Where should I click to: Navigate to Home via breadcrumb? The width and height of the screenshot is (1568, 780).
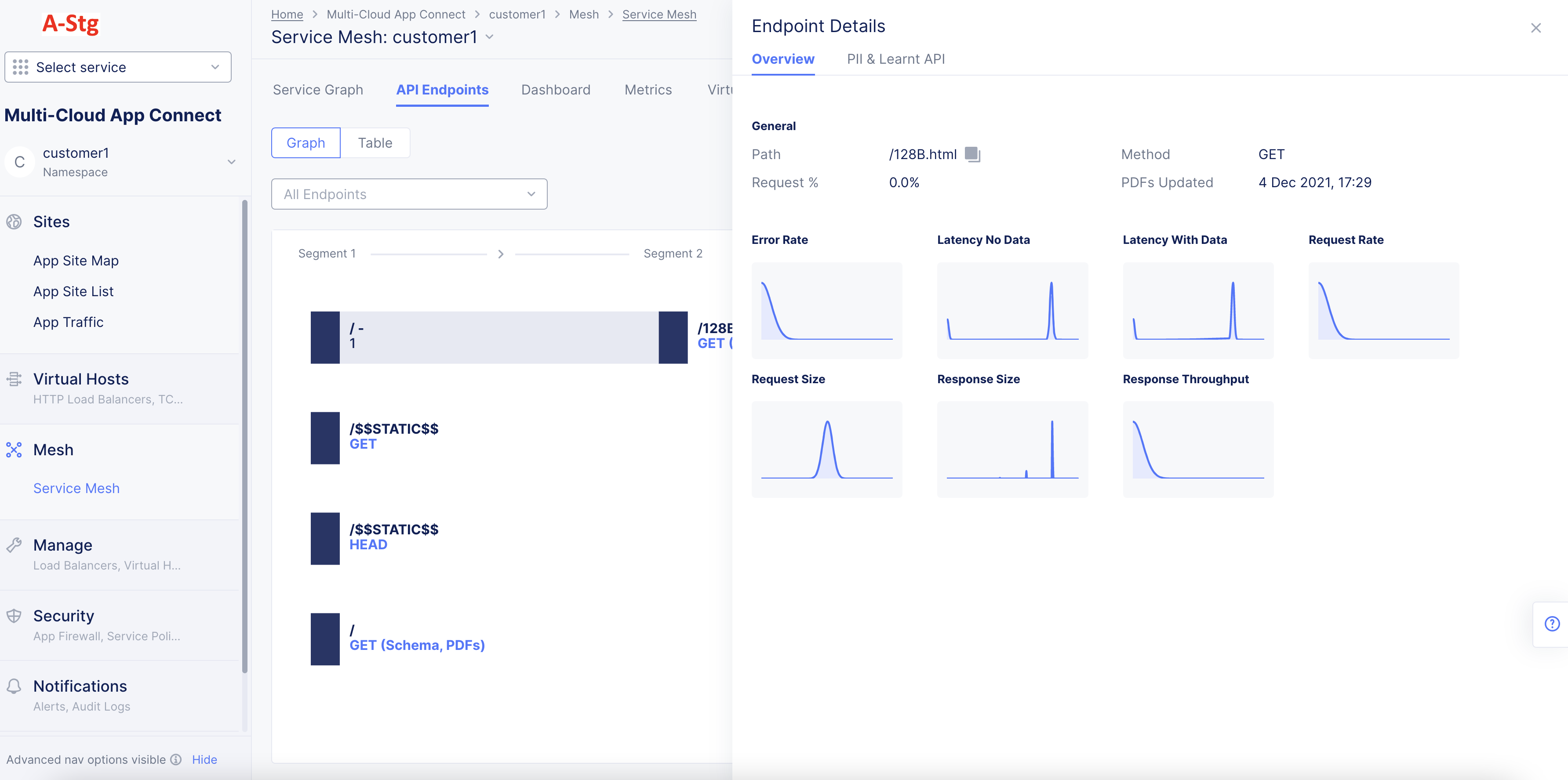[x=287, y=14]
